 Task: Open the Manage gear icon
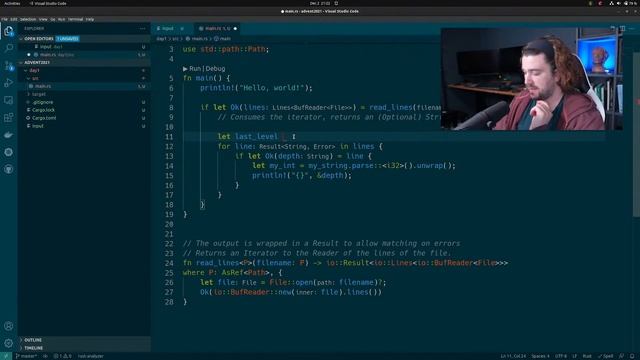[9, 343]
